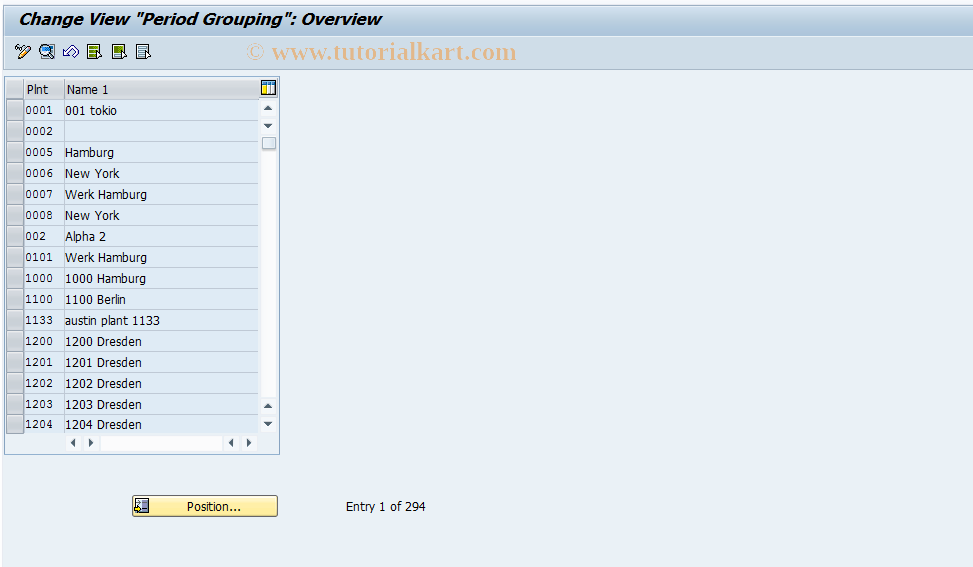Image resolution: width=973 pixels, height=567 pixels.
Task: Click the empty name cell of plant 0002
Action: click(x=161, y=132)
